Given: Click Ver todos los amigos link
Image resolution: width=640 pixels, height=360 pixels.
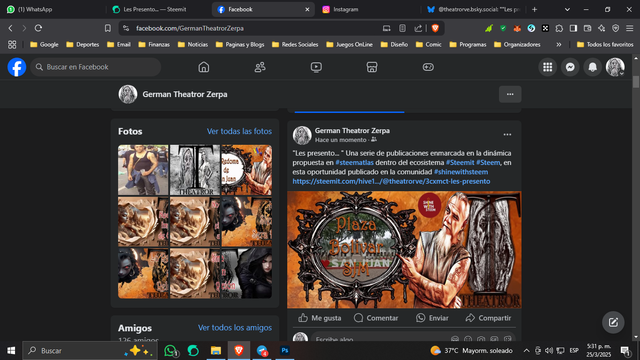Looking at the screenshot, I should click(235, 328).
